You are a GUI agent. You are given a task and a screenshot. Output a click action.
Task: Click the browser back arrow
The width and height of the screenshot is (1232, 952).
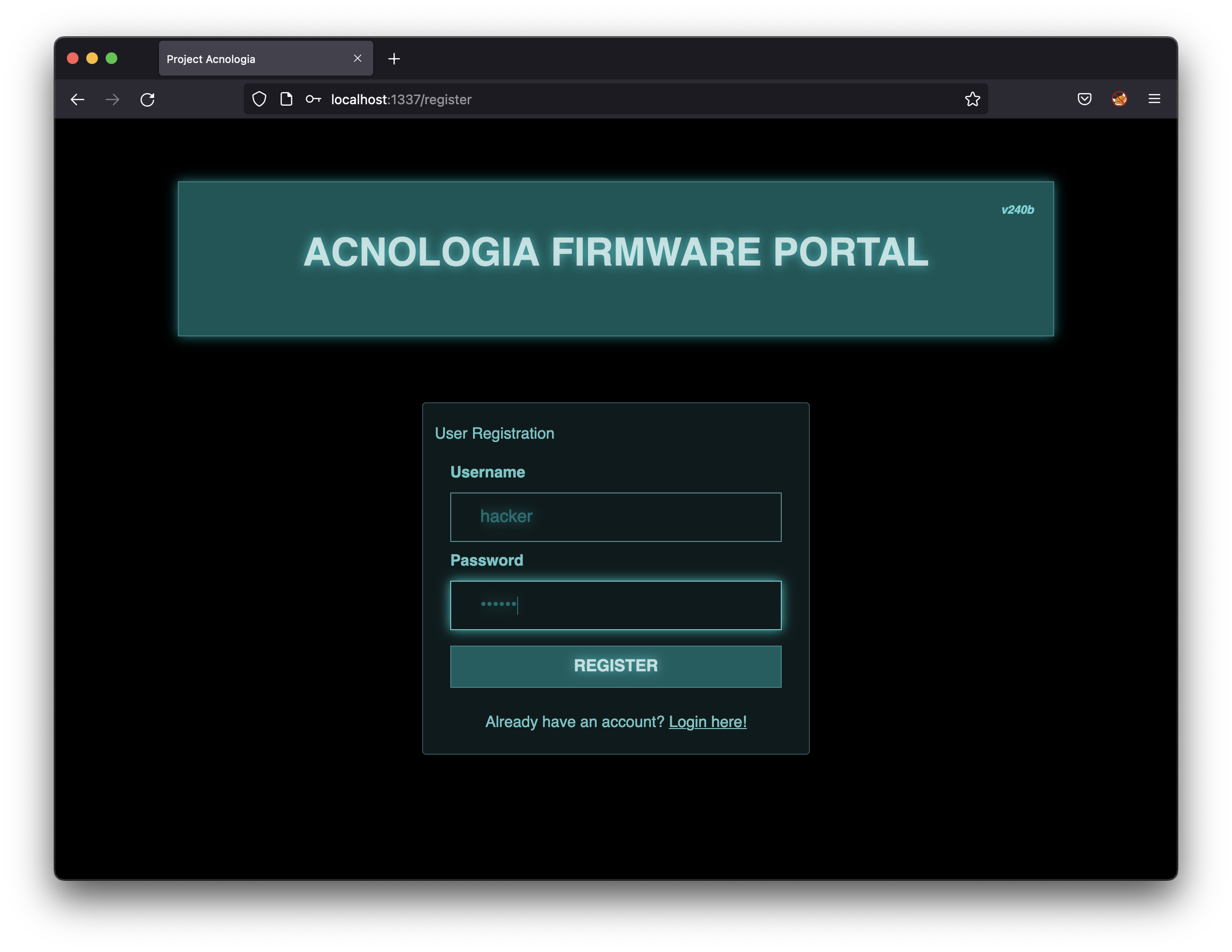[77, 99]
